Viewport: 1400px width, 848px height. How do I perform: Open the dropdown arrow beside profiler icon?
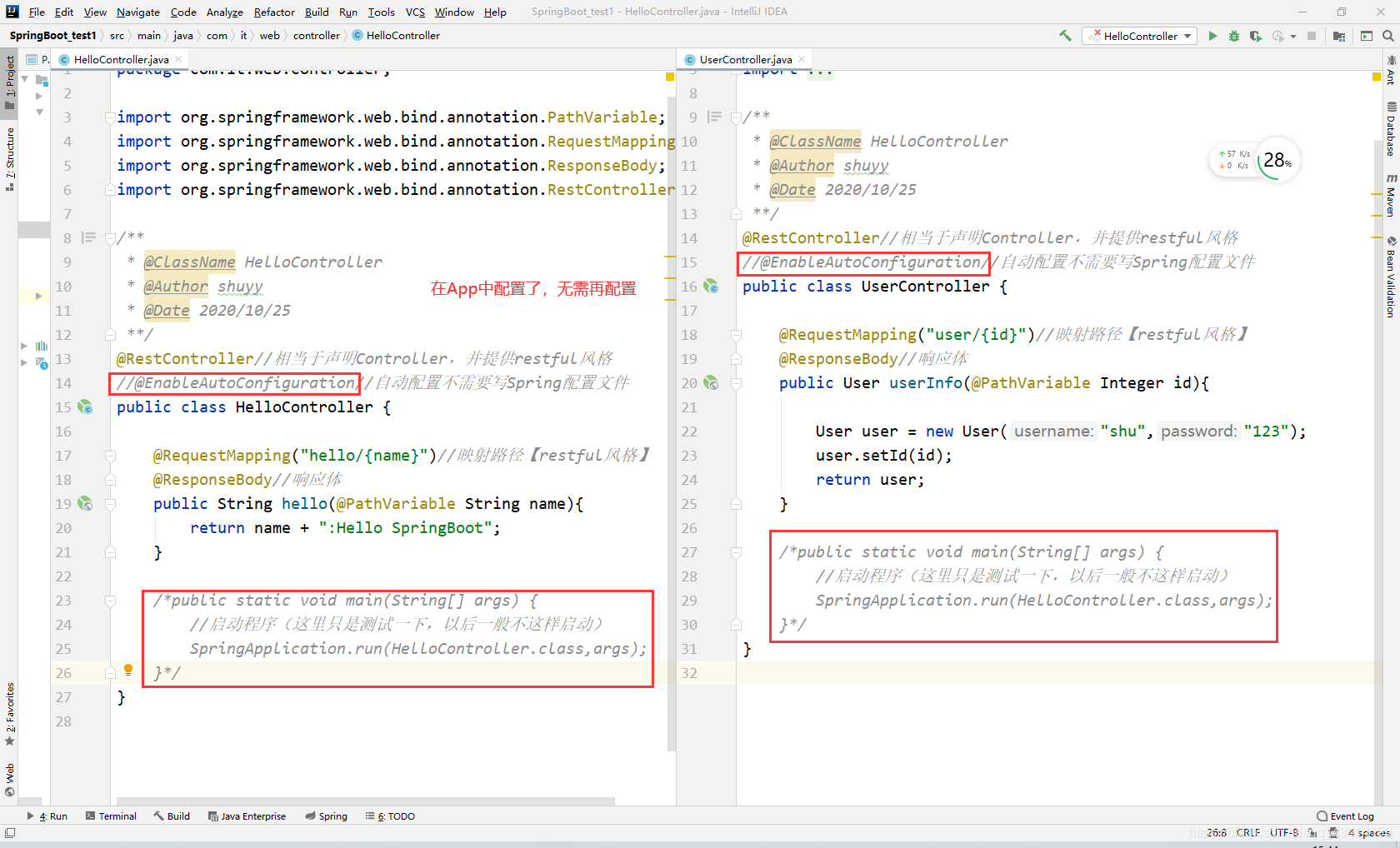click(x=1293, y=36)
